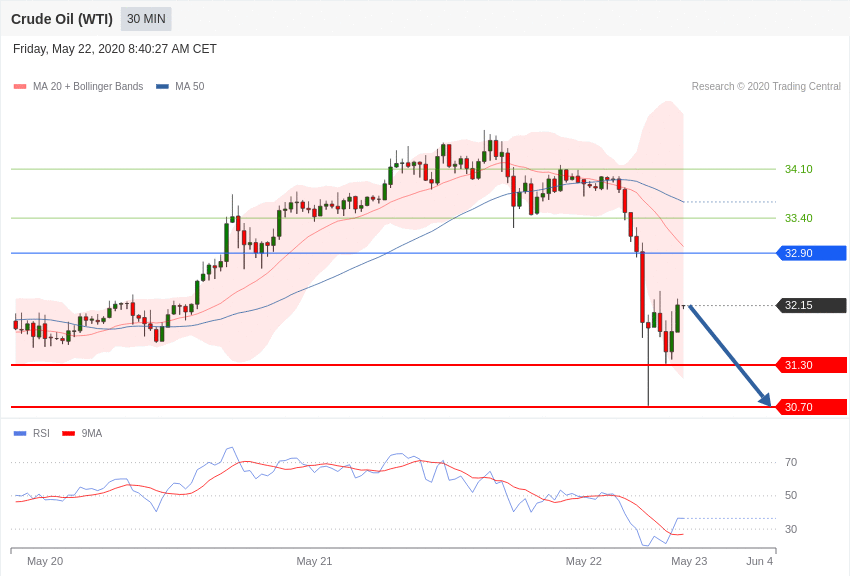Viewport: 850px width, 576px height.
Task: Click the blue 32.90 pivot price tag
Action: (812, 253)
